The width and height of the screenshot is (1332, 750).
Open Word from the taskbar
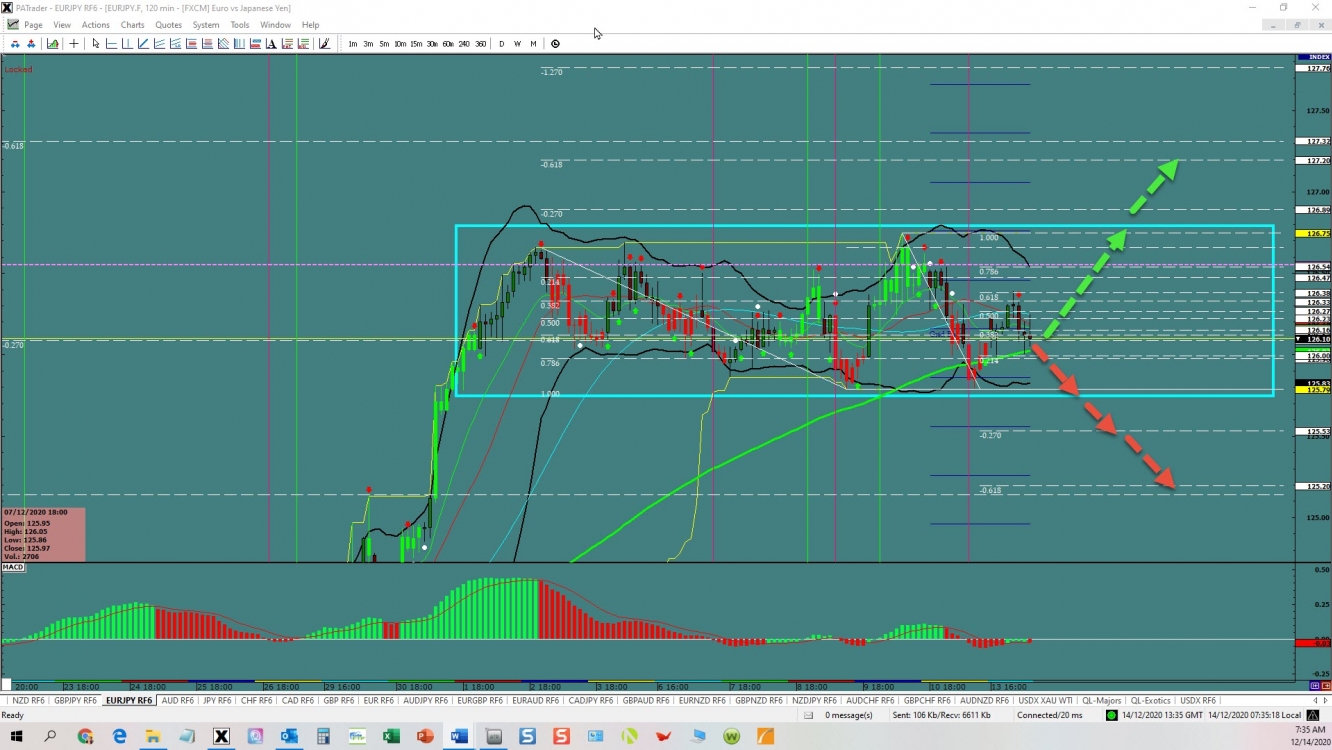459,737
